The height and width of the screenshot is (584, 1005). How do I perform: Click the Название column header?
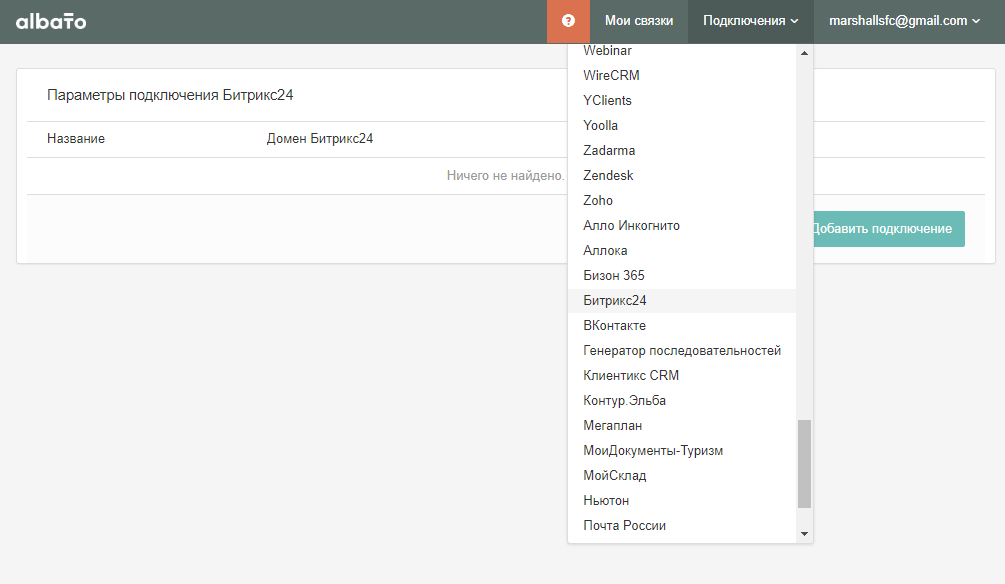click(76, 138)
